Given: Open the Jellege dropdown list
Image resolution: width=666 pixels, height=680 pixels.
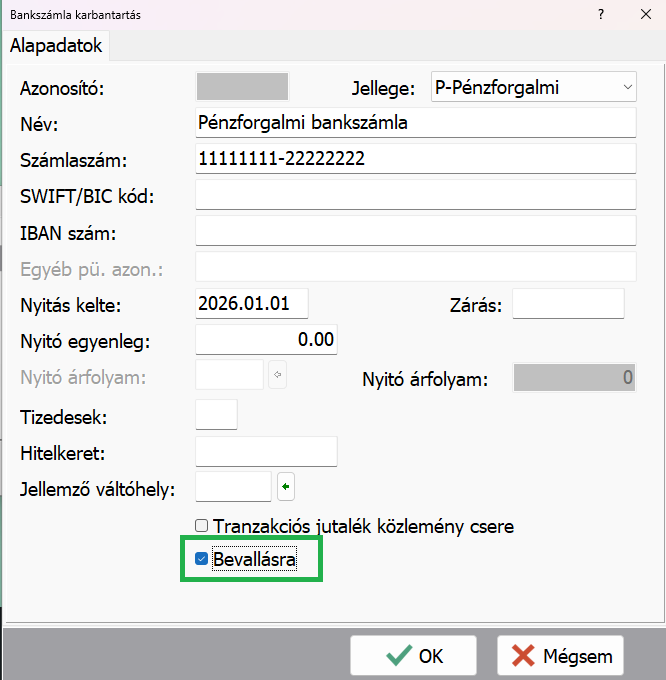Looking at the screenshot, I should tap(533, 88).
